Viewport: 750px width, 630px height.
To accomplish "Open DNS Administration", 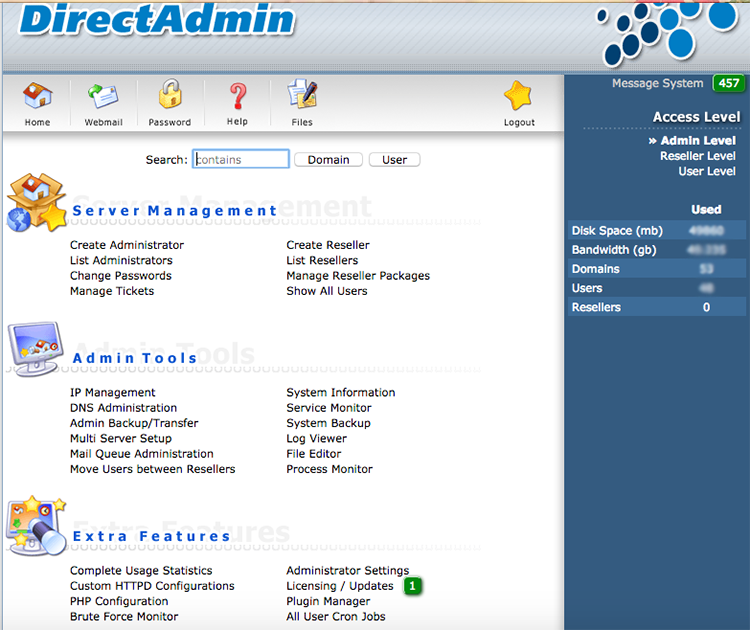I will click(123, 408).
